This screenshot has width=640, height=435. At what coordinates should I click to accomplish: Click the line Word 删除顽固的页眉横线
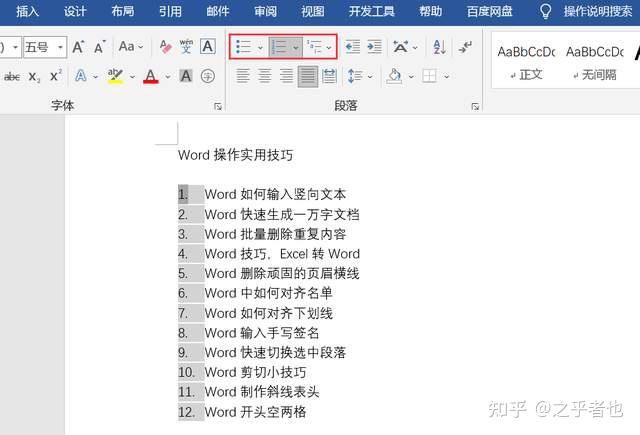point(282,273)
